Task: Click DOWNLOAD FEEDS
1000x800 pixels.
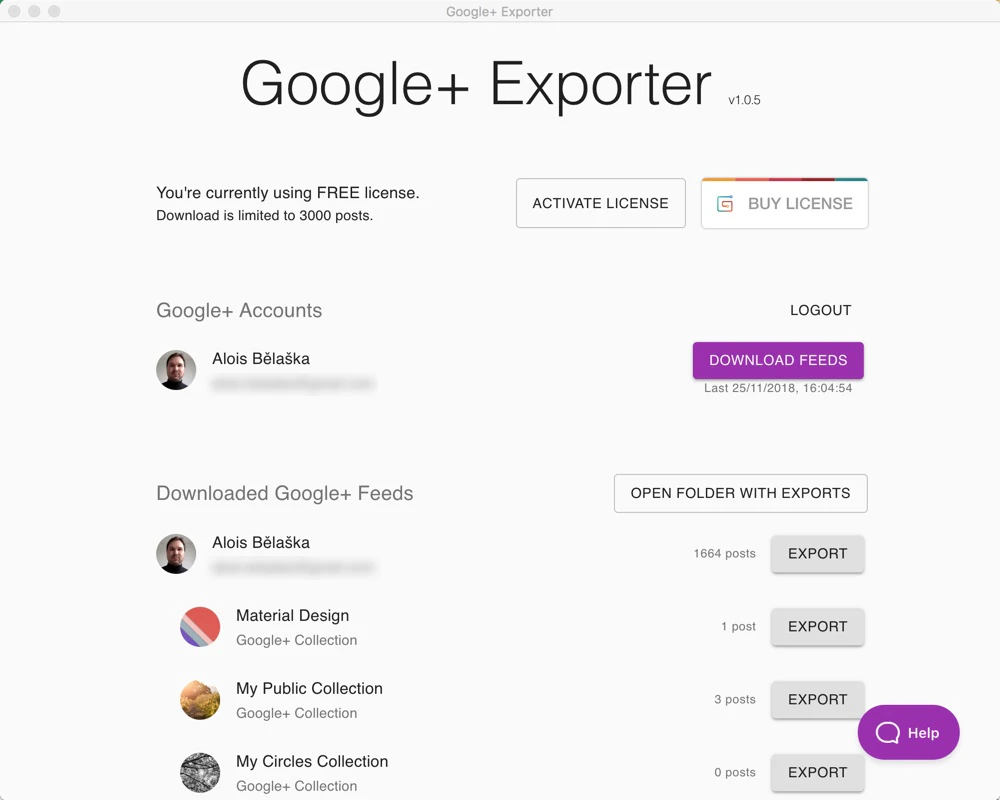Action: (778, 360)
